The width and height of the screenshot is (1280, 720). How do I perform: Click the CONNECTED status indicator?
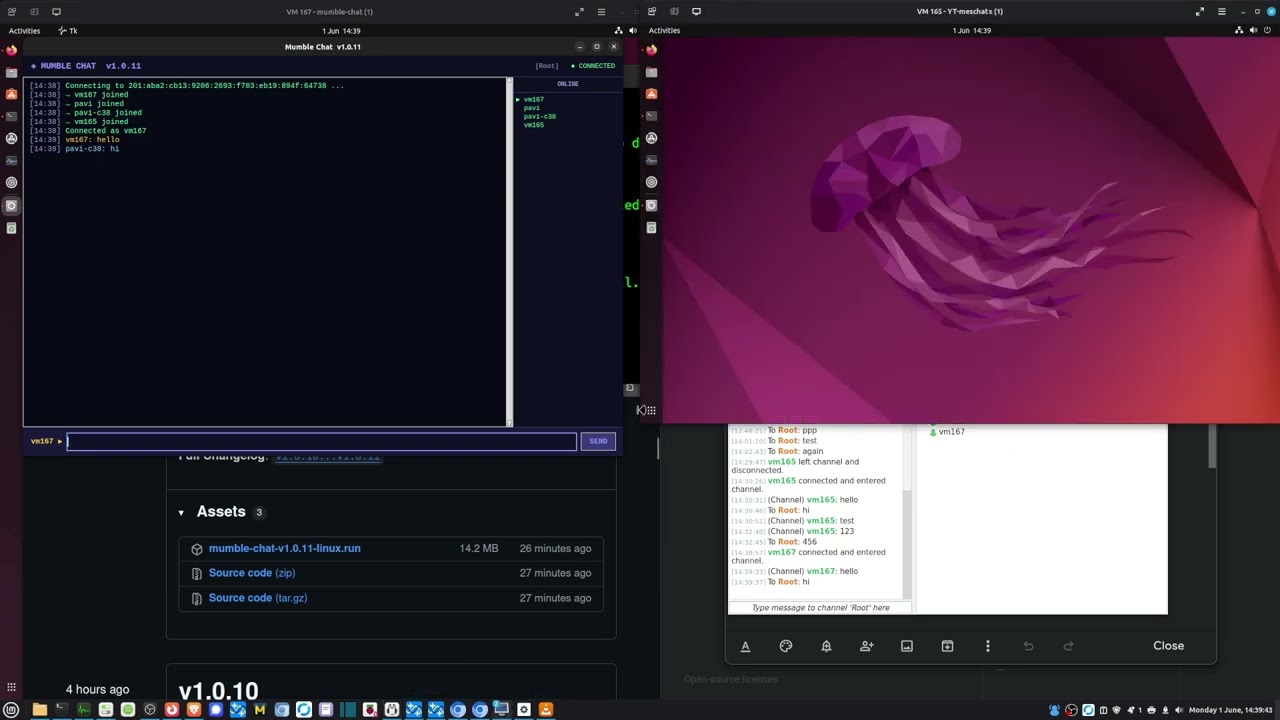[x=593, y=66]
